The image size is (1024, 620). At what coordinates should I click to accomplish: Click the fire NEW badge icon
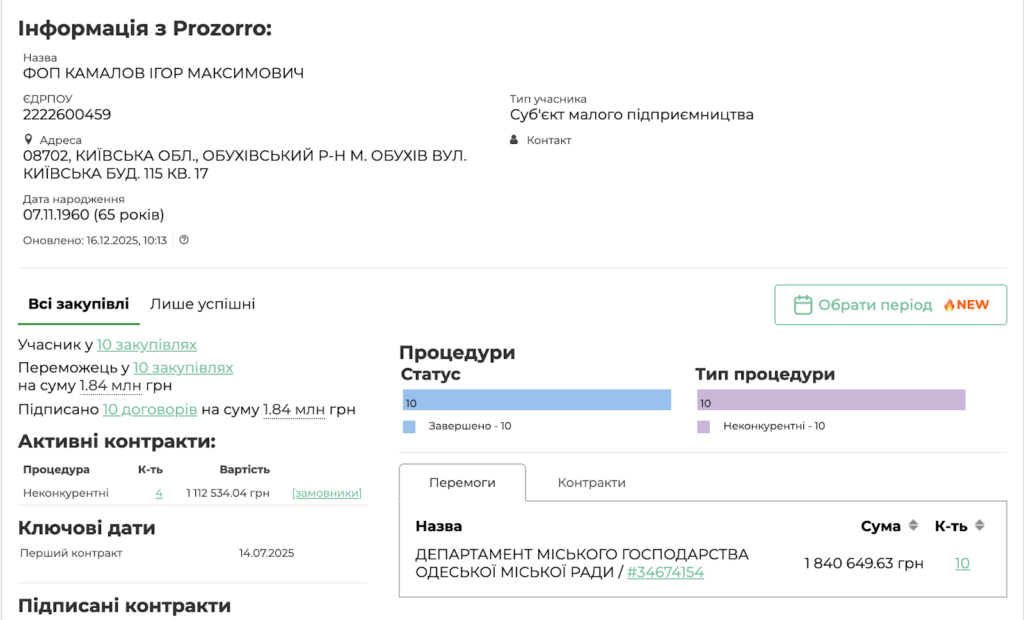click(949, 305)
